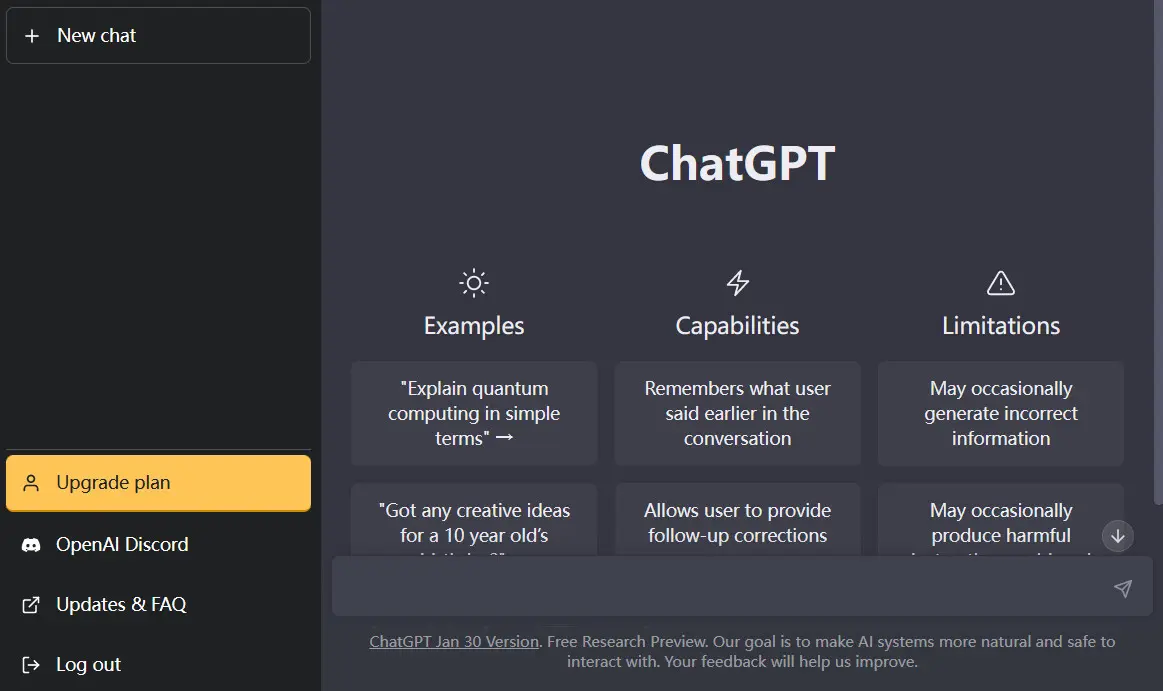Click the log out arrow icon
The width and height of the screenshot is (1163, 691).
(31, 665)
